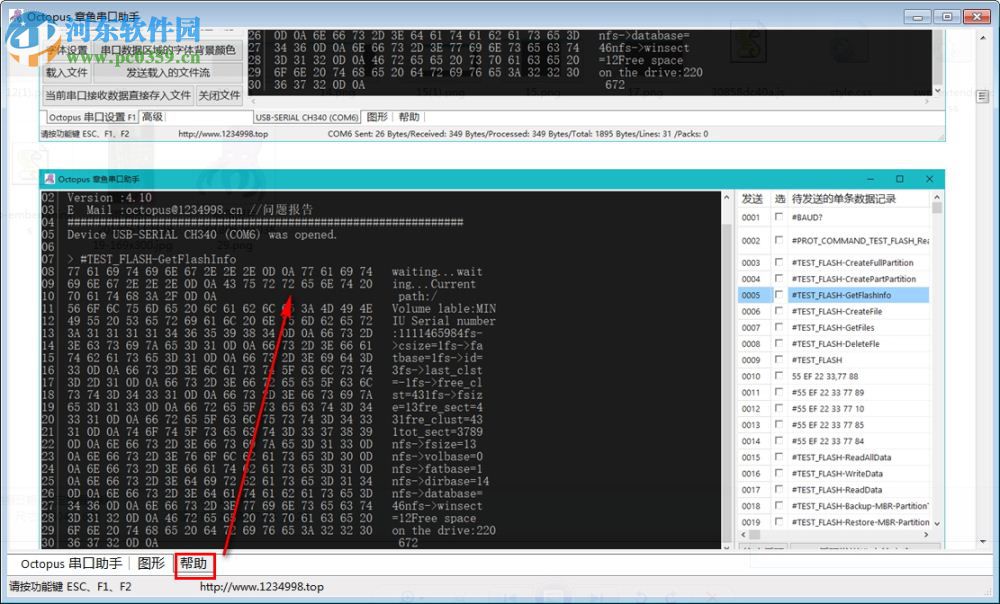Click the command list horizontal scroll right arrow

[x=925, y=534]
